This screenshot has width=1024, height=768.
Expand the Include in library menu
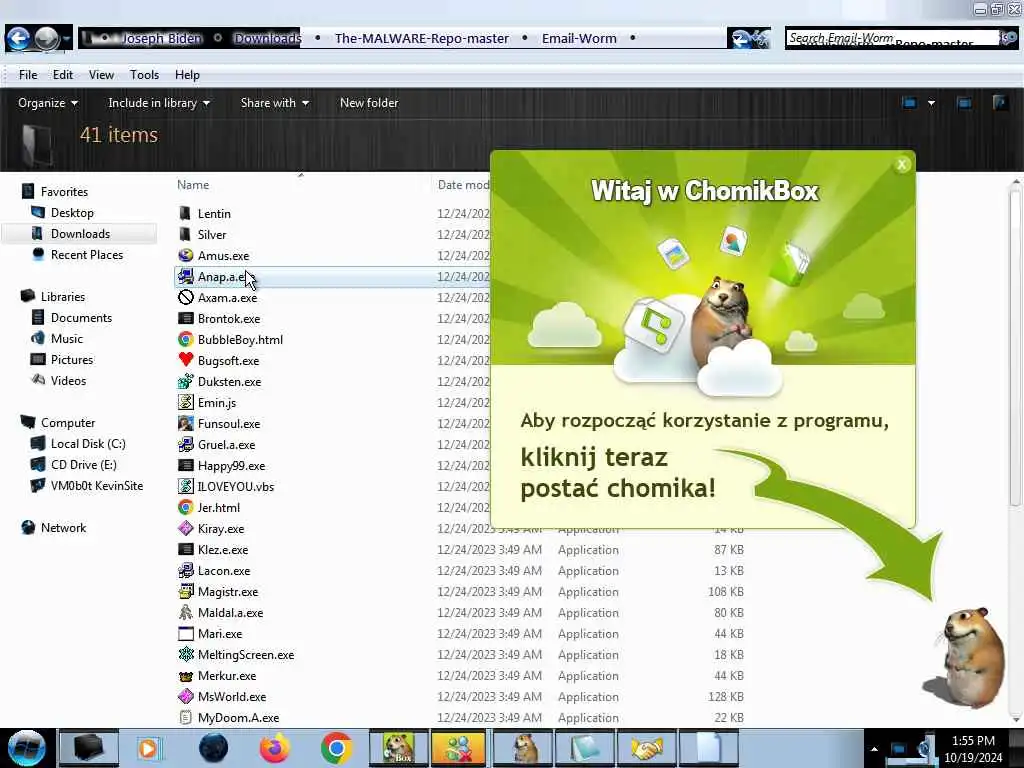point(159,103)
